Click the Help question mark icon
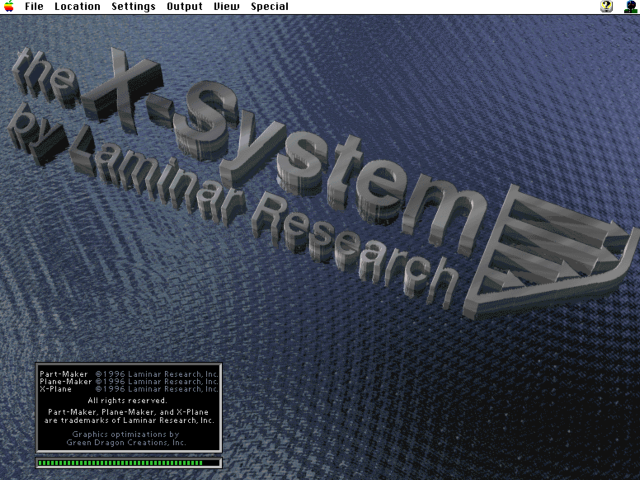Screen dimensions: 640x480 [x=607, y=7]
